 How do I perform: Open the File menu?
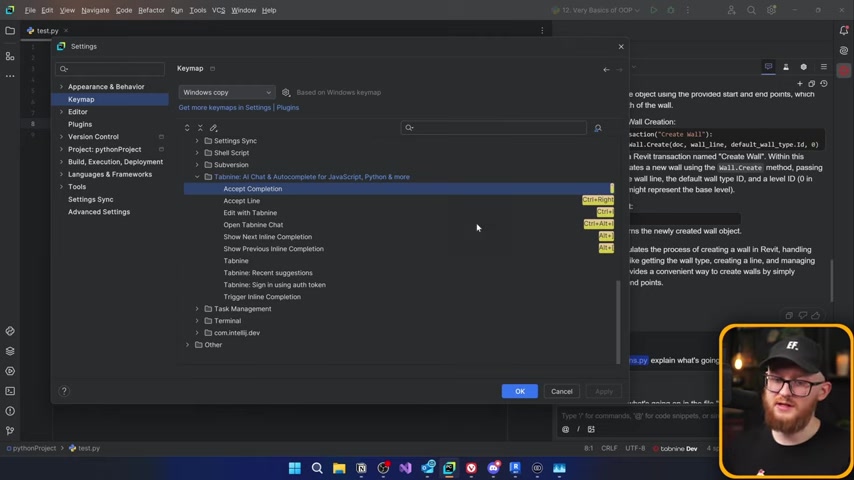click(x=30, y=10)
